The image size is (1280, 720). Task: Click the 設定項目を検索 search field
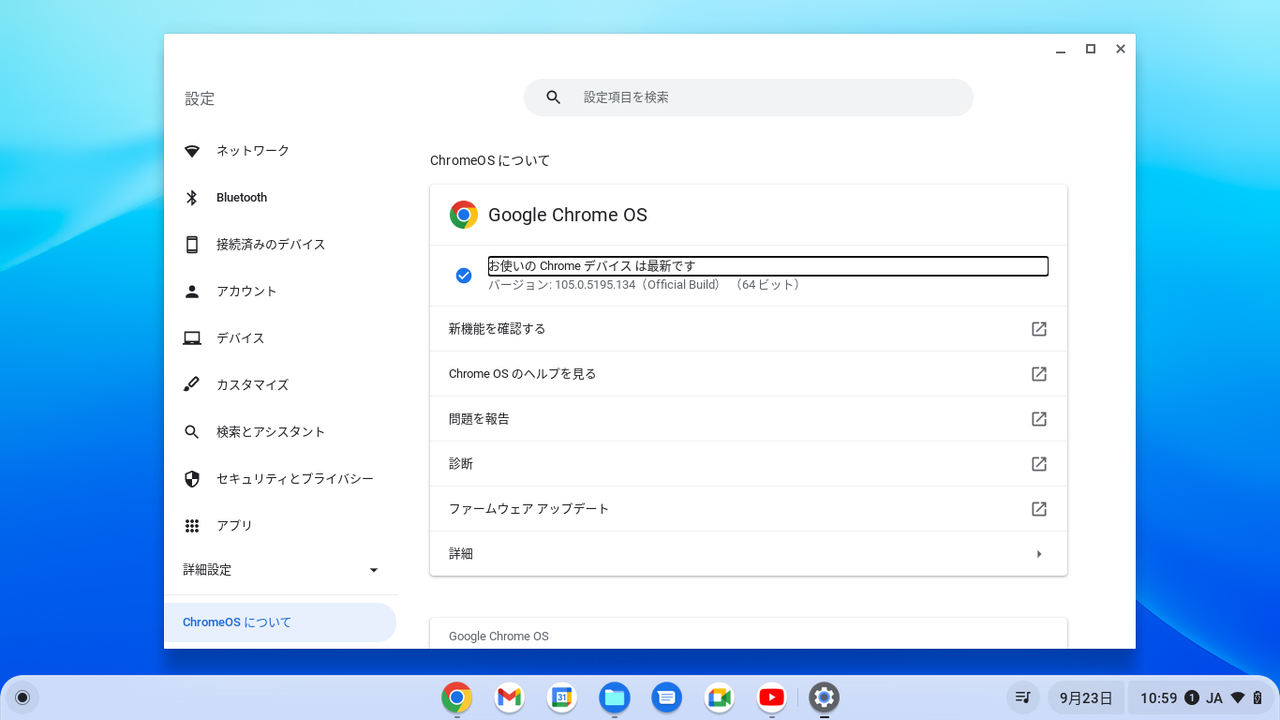pyautogui.click(x=748, y=97)
